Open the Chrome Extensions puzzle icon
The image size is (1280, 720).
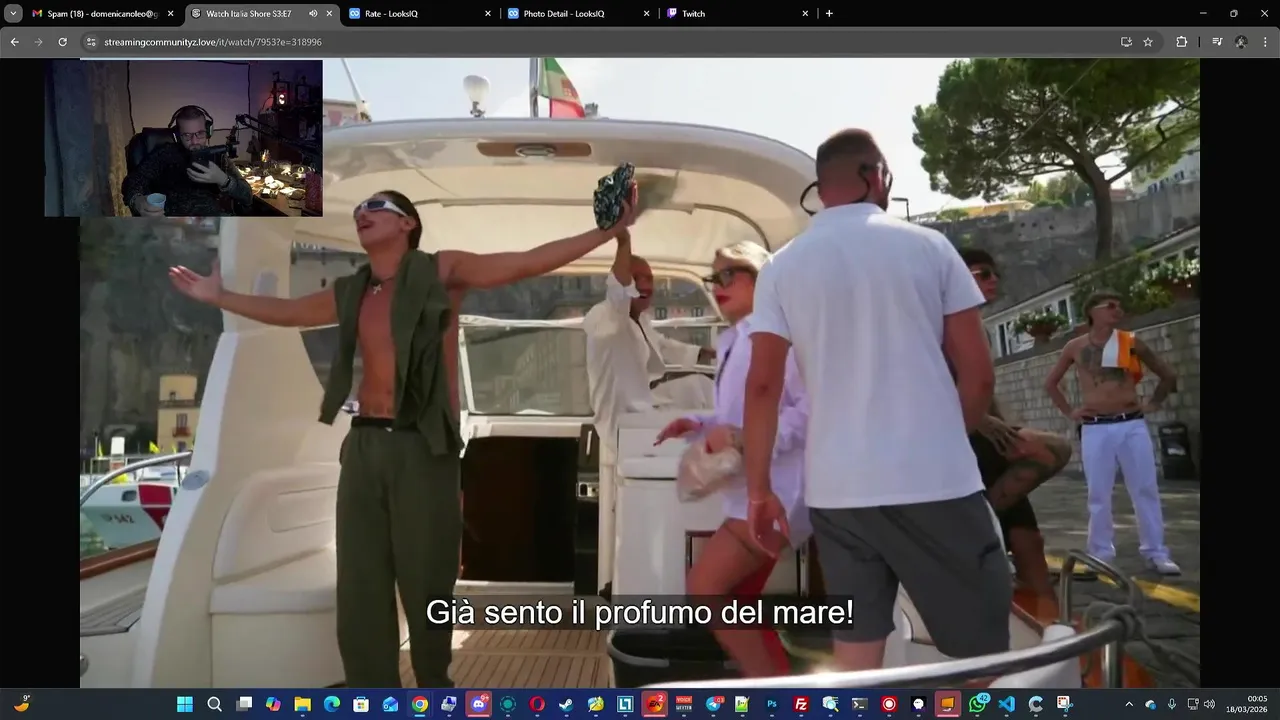tap(1181, 42)
